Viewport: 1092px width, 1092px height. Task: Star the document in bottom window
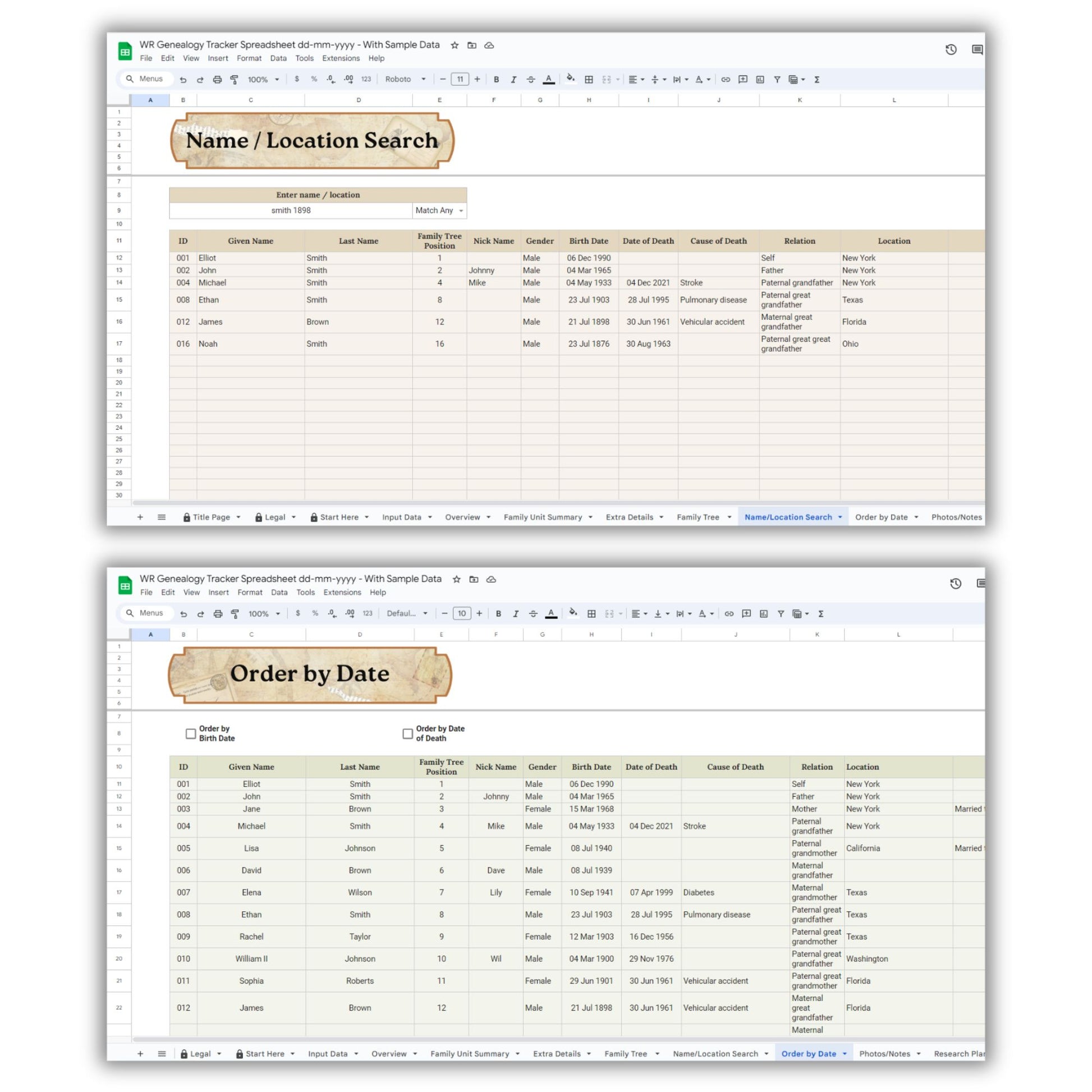pos(457,579)
